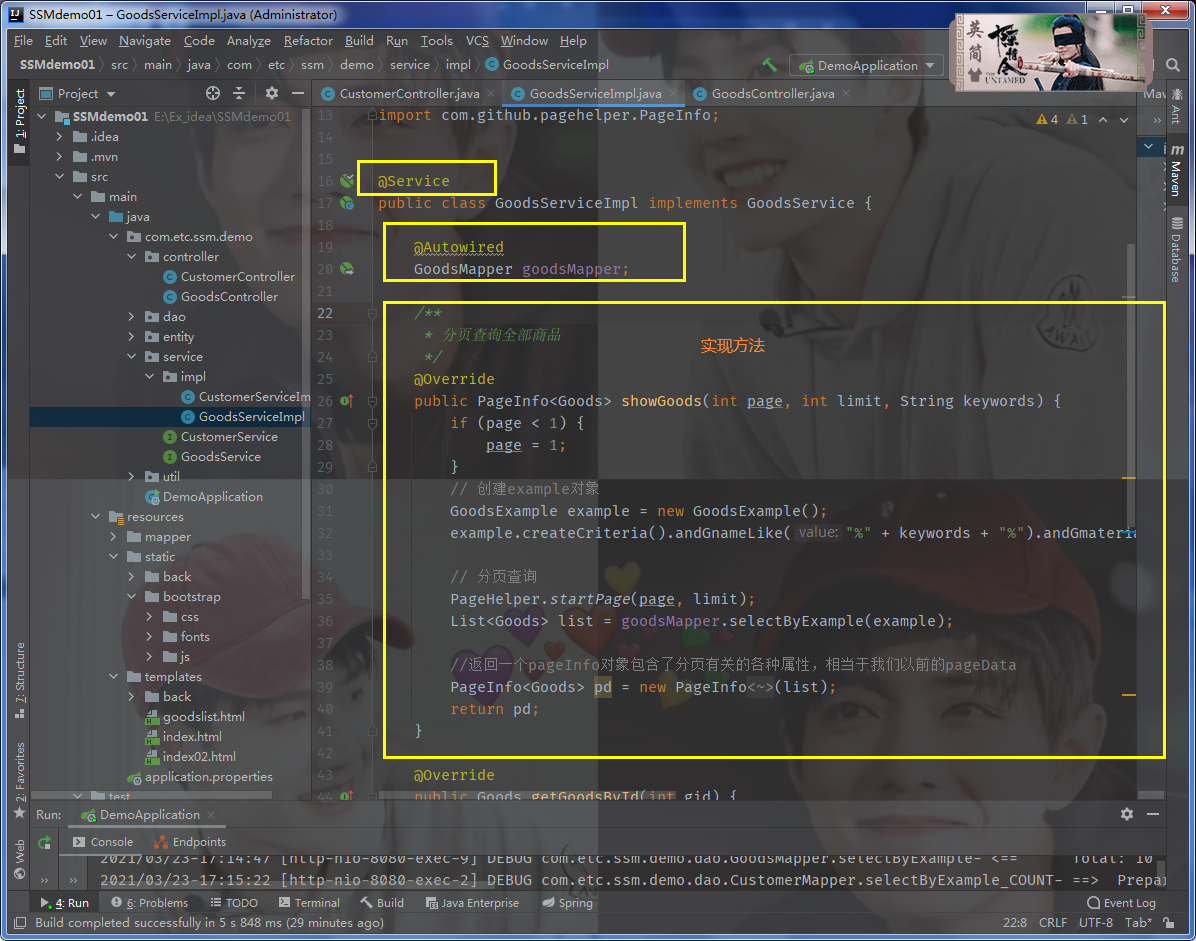Expand the entity package
The image size is (1196, 941).
pos(131,336)
